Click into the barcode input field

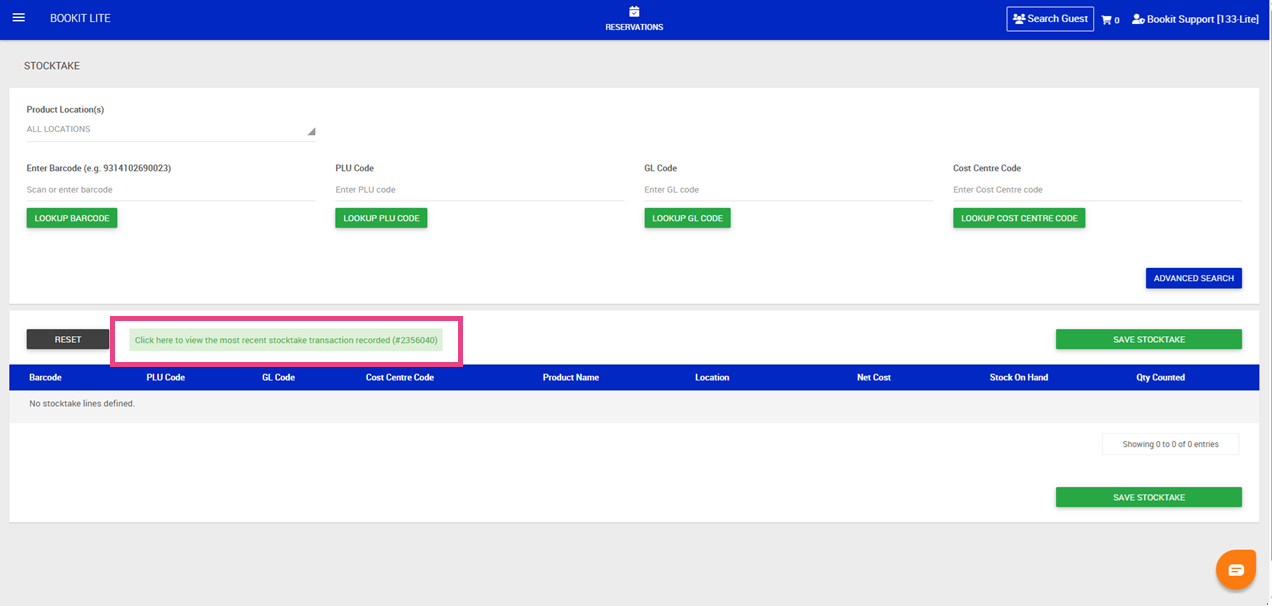point(171,190)
